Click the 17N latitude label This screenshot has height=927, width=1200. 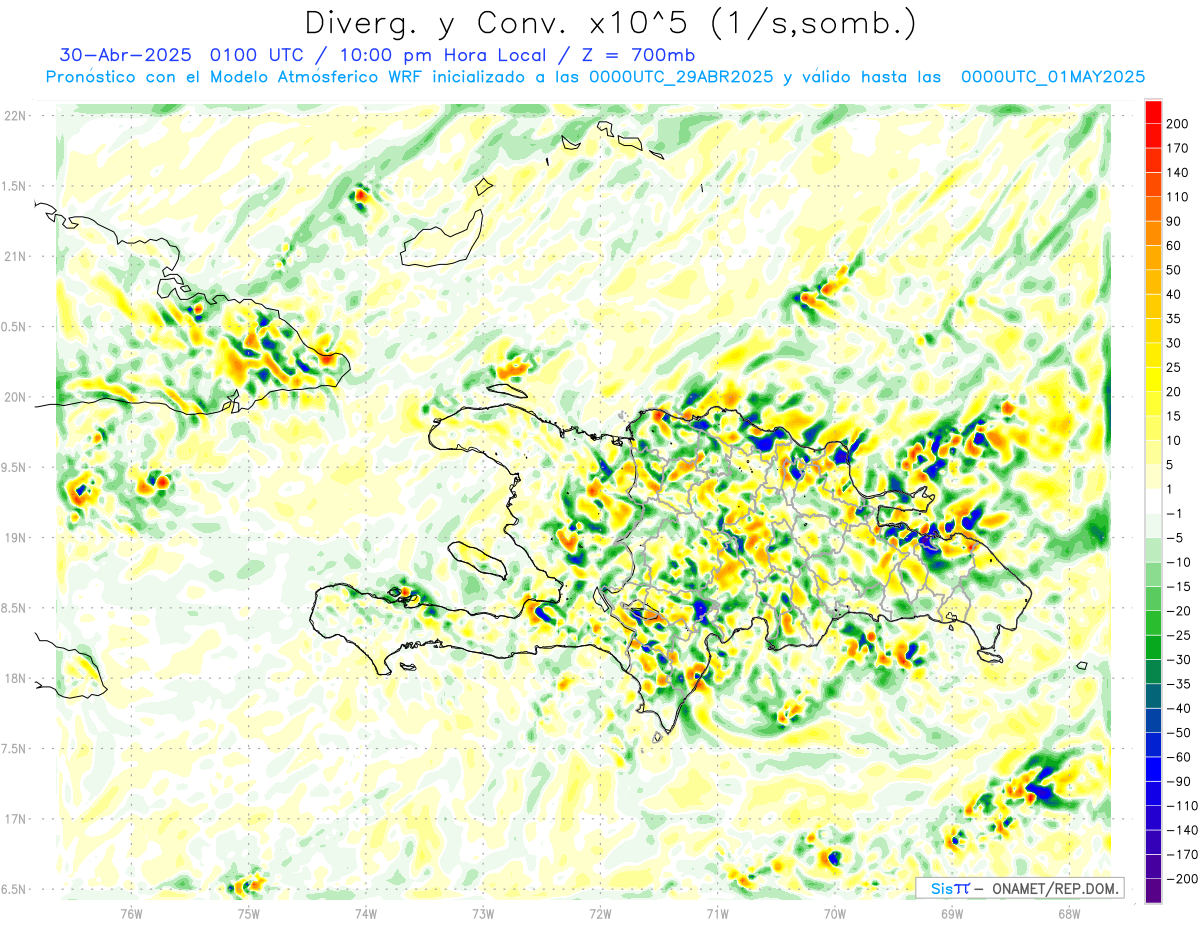(15, 819)
